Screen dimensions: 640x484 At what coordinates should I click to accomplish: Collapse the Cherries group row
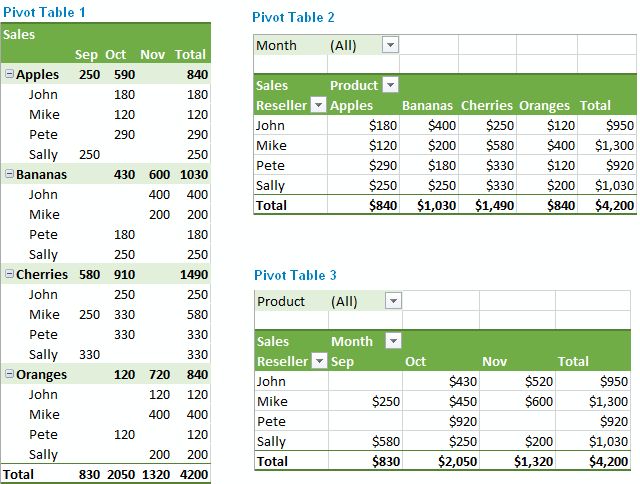click(x=9, y=274)
